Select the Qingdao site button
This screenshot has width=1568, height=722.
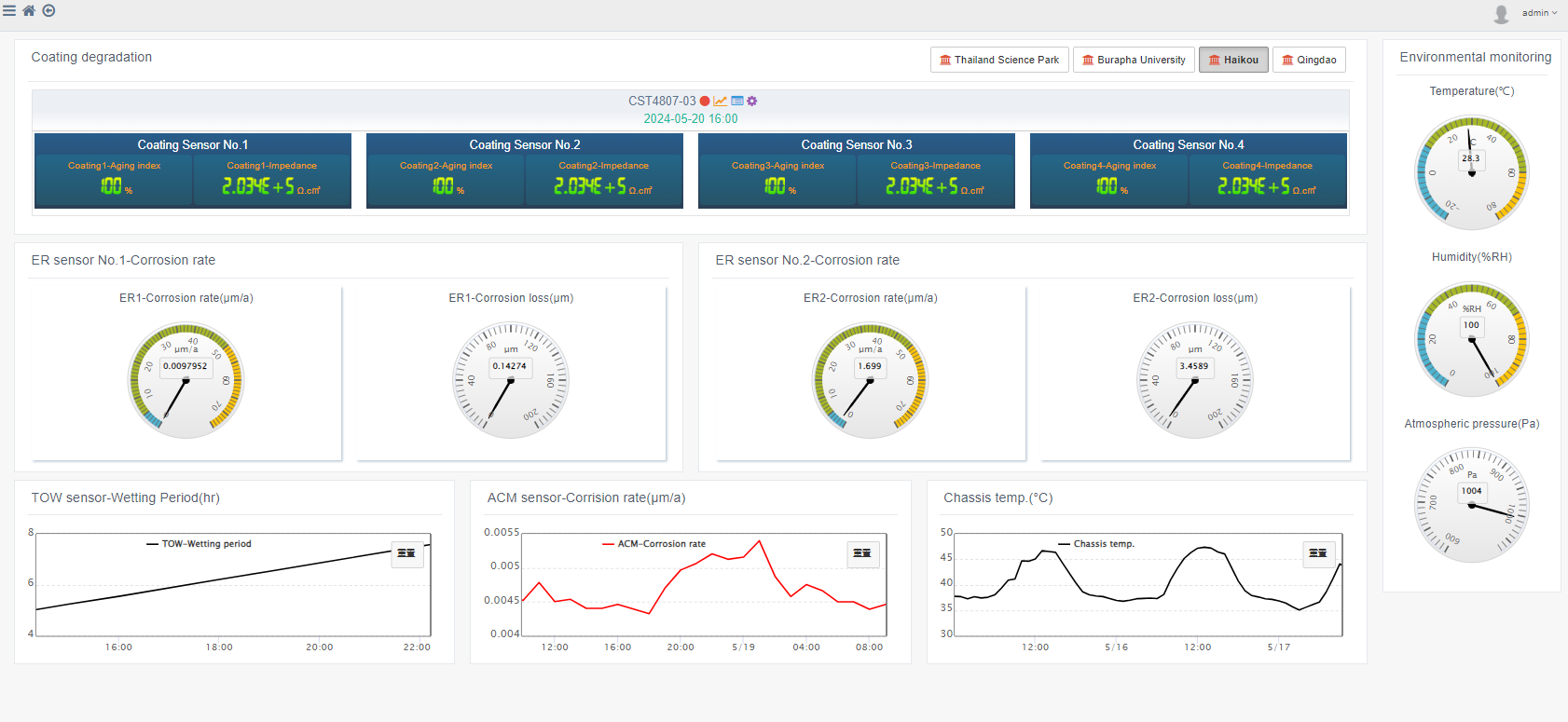coord(1309,60)
